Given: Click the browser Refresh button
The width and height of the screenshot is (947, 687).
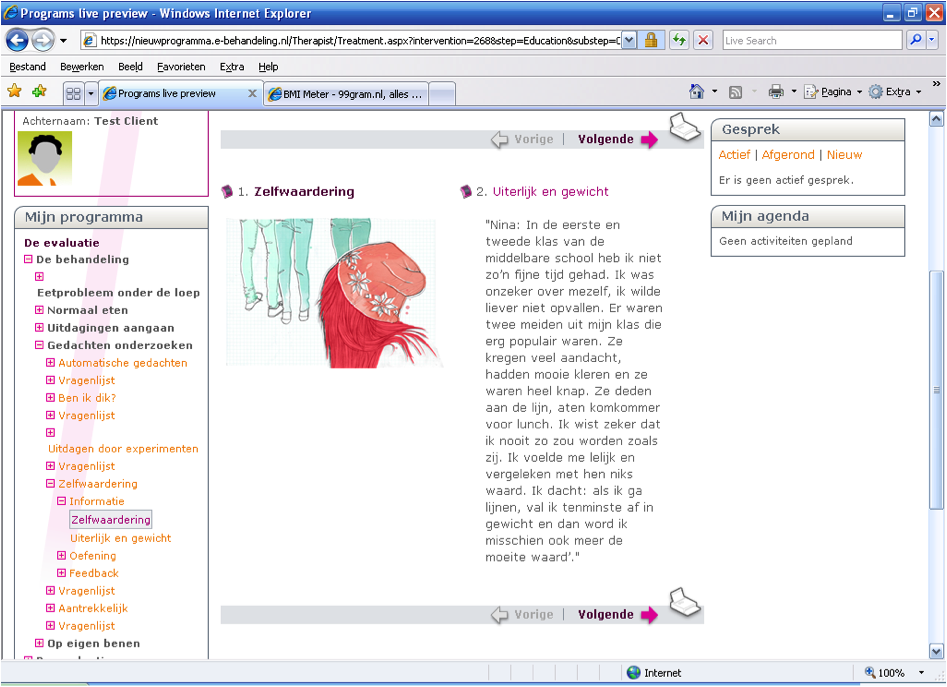Looking at the screenshot, I should pos(679,40).
